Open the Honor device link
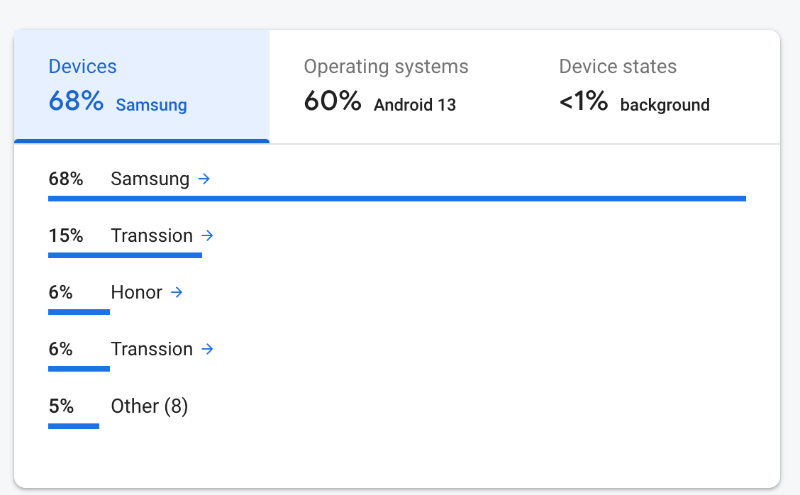 click(137, 293)
